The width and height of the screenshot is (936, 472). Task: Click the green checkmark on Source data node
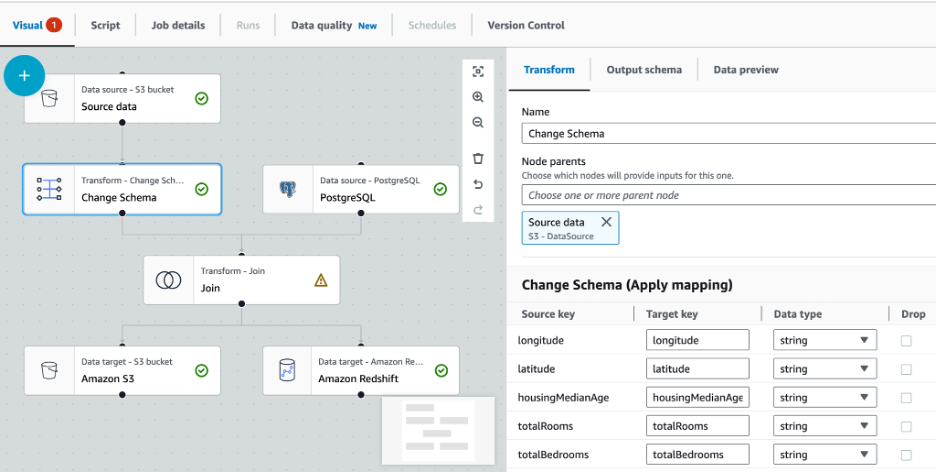202,98
